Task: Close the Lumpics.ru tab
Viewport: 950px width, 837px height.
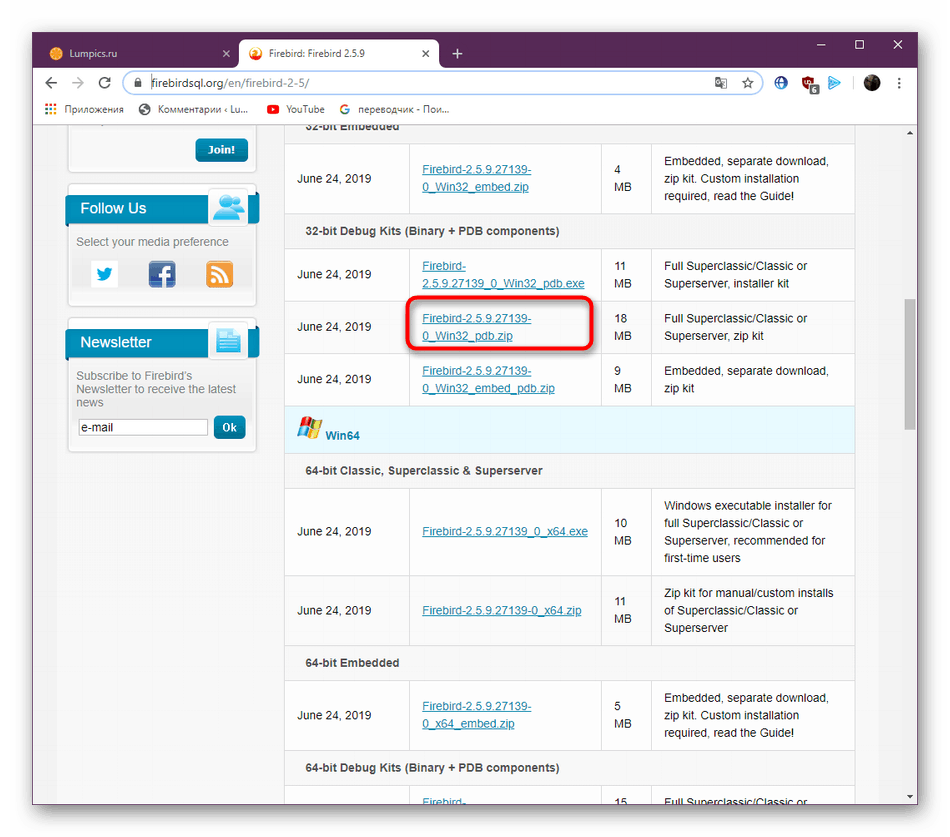Action: (x=226, y=53)
